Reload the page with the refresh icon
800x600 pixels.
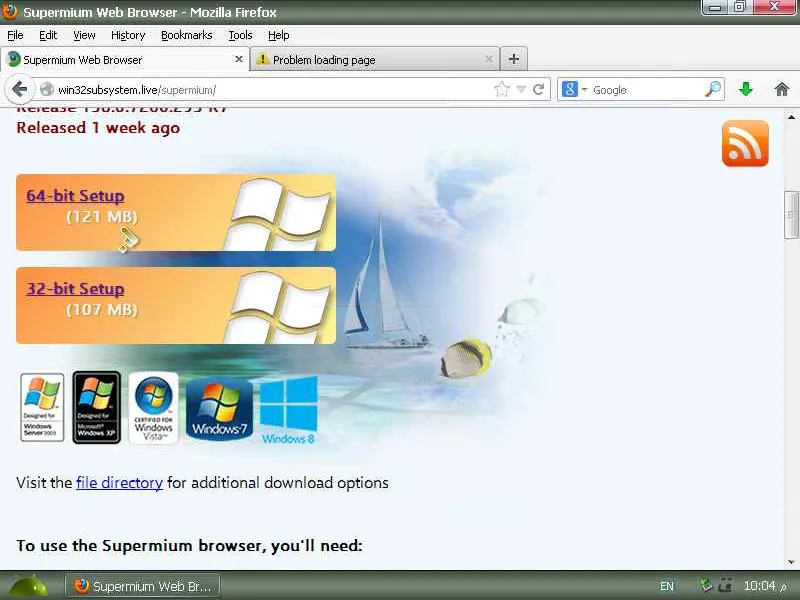click(538, 90)
